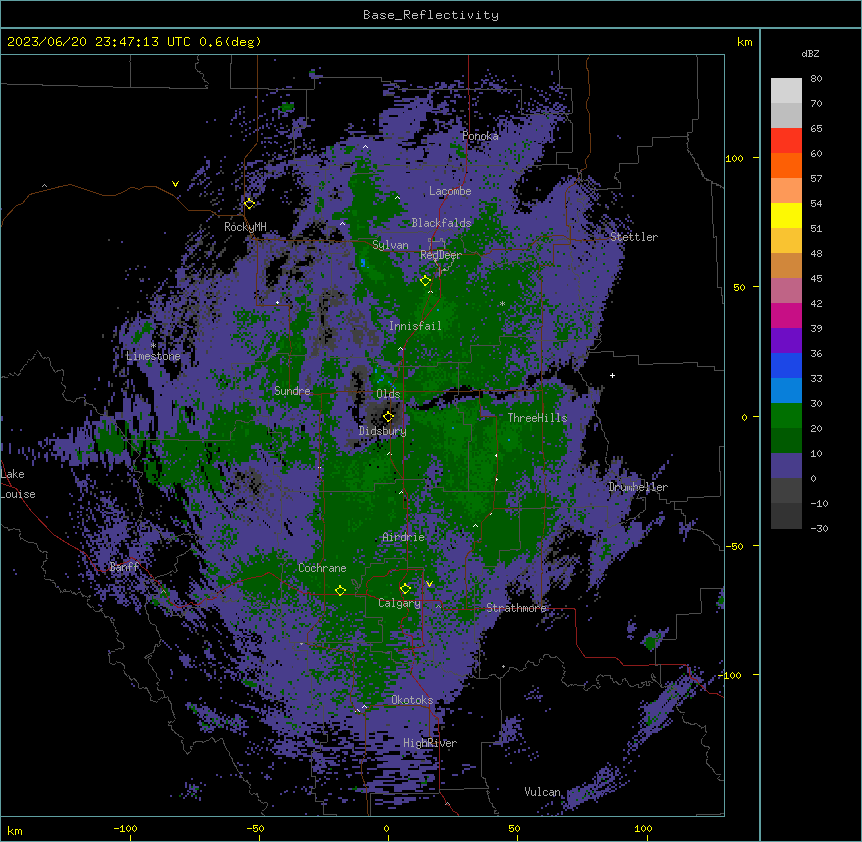Click the RedDeer city label
The image size is (862, 842).
tap(440, 255)
